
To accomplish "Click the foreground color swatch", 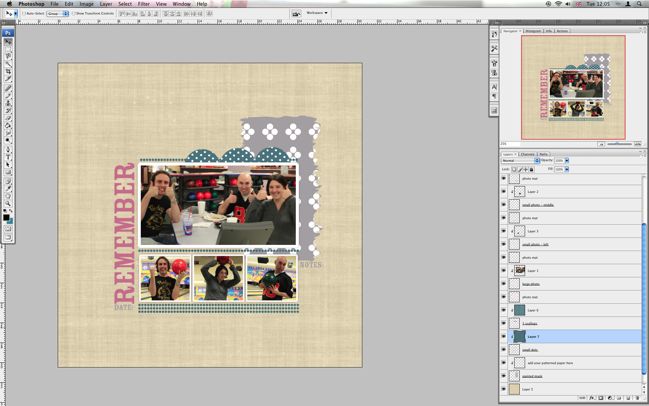I will click(6, 217).
